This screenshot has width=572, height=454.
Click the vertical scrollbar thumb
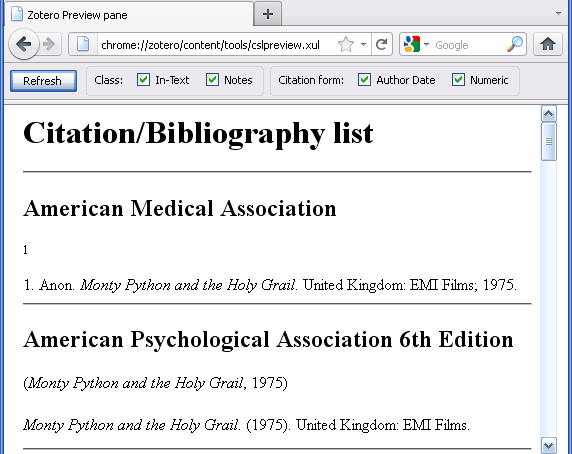pos(549,141)
